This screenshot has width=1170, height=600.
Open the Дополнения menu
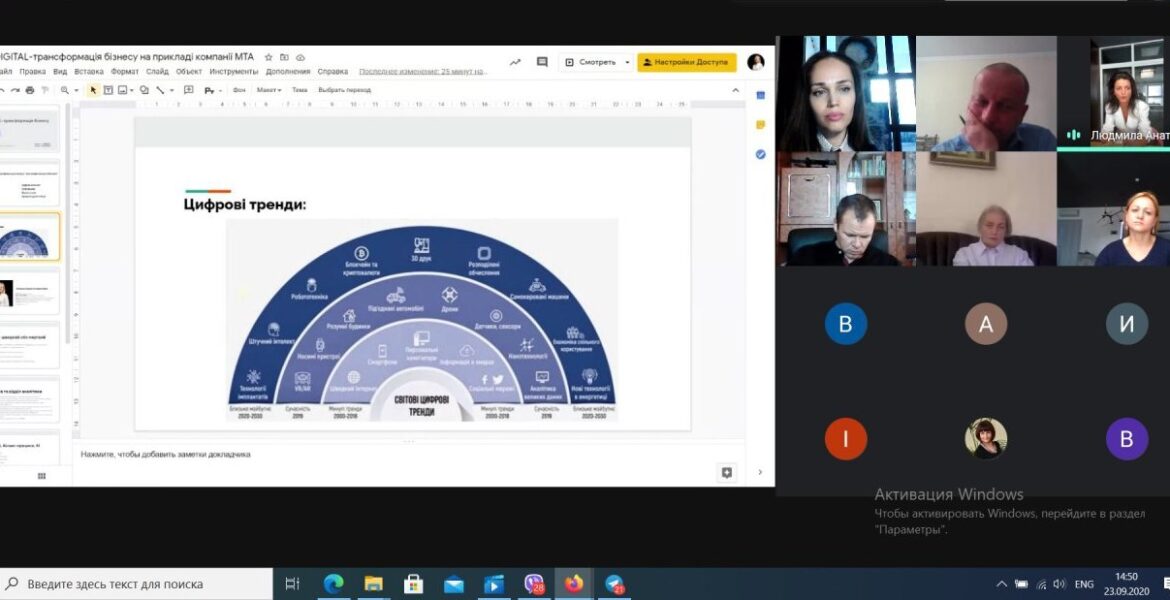[x=287, y=72]
